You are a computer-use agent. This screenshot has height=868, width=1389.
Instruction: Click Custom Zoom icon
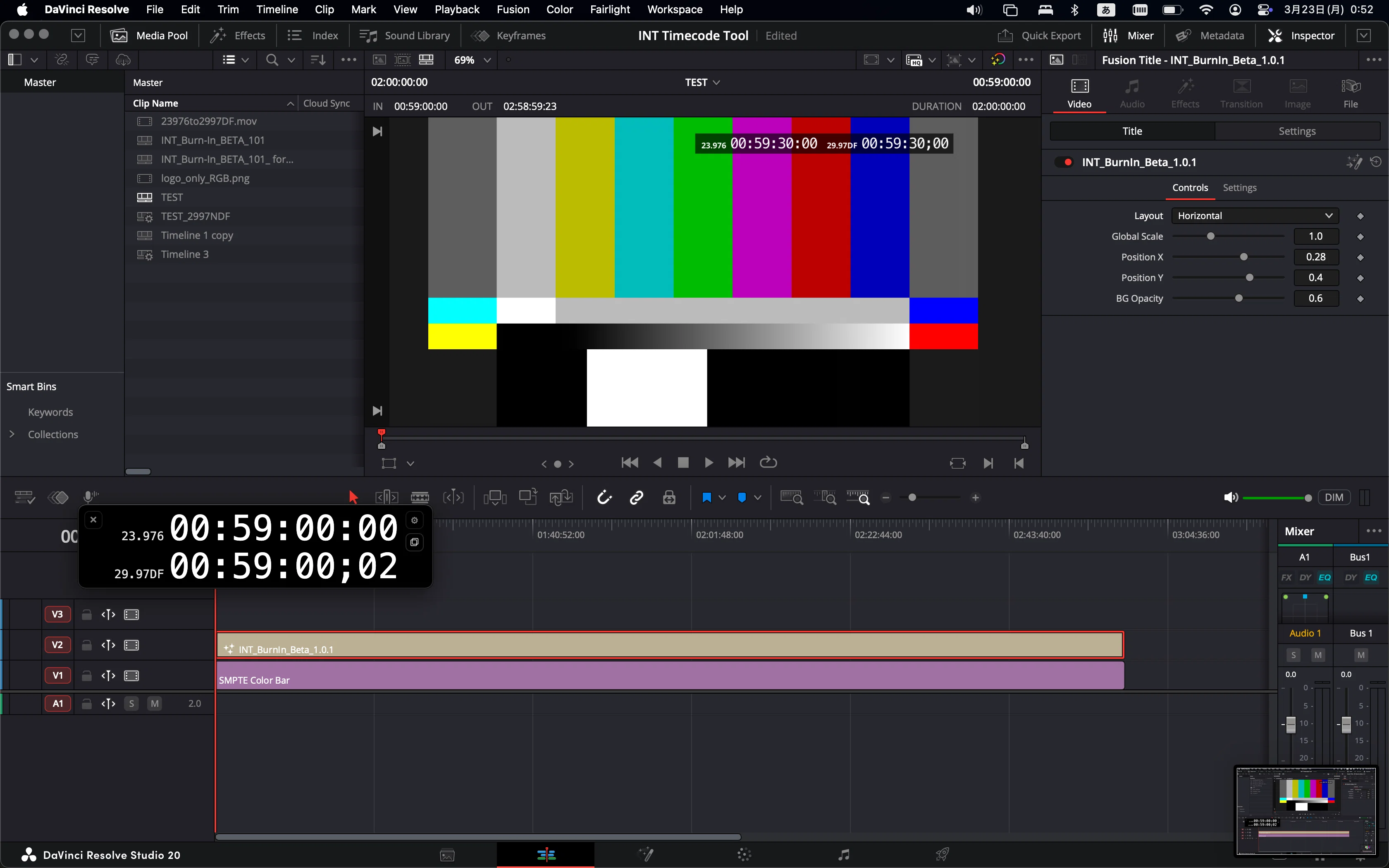[858, 497]
